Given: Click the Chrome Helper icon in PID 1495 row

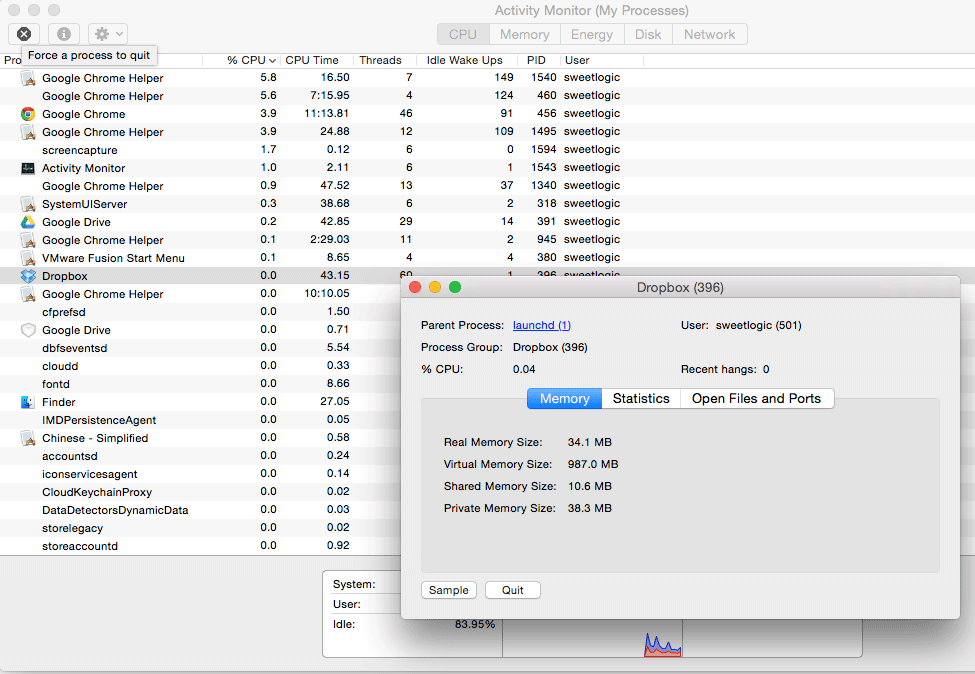Looking at the screenshot, I should tap(27, 132).
